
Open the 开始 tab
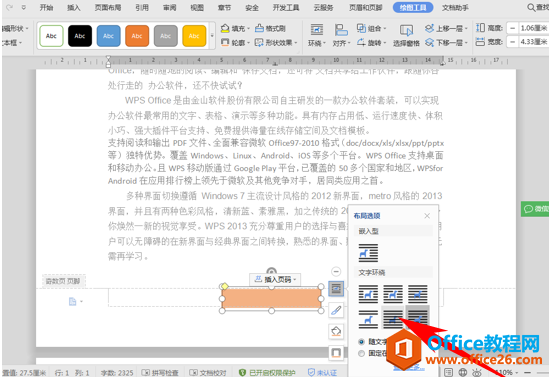[46, 7]
